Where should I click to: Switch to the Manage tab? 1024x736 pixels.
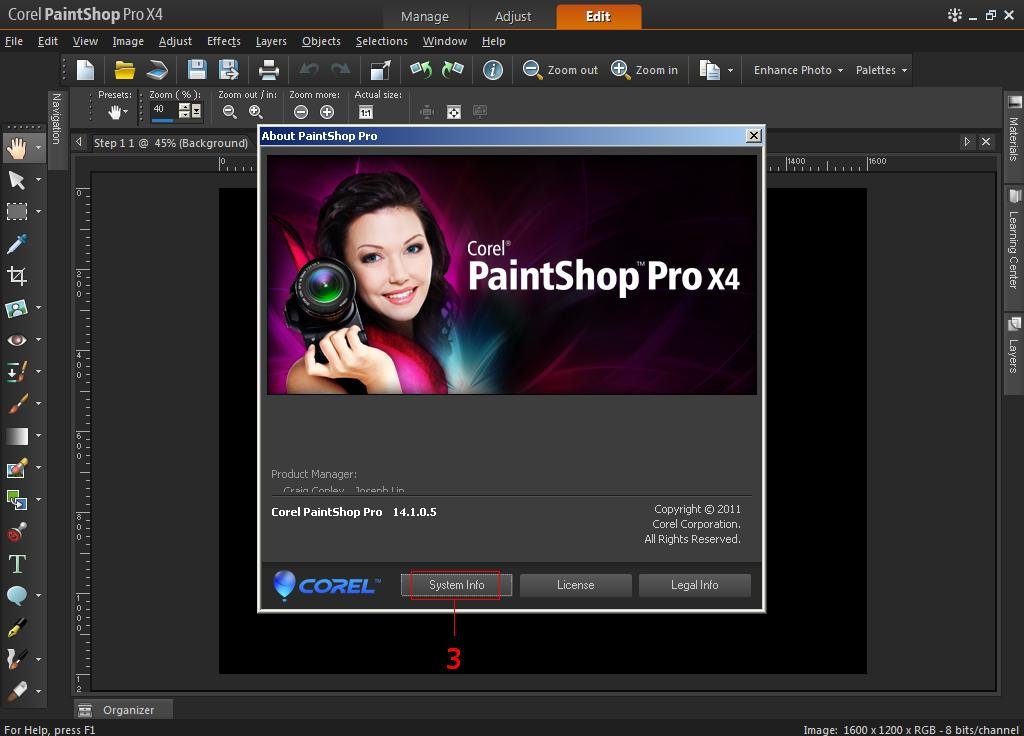424,16
